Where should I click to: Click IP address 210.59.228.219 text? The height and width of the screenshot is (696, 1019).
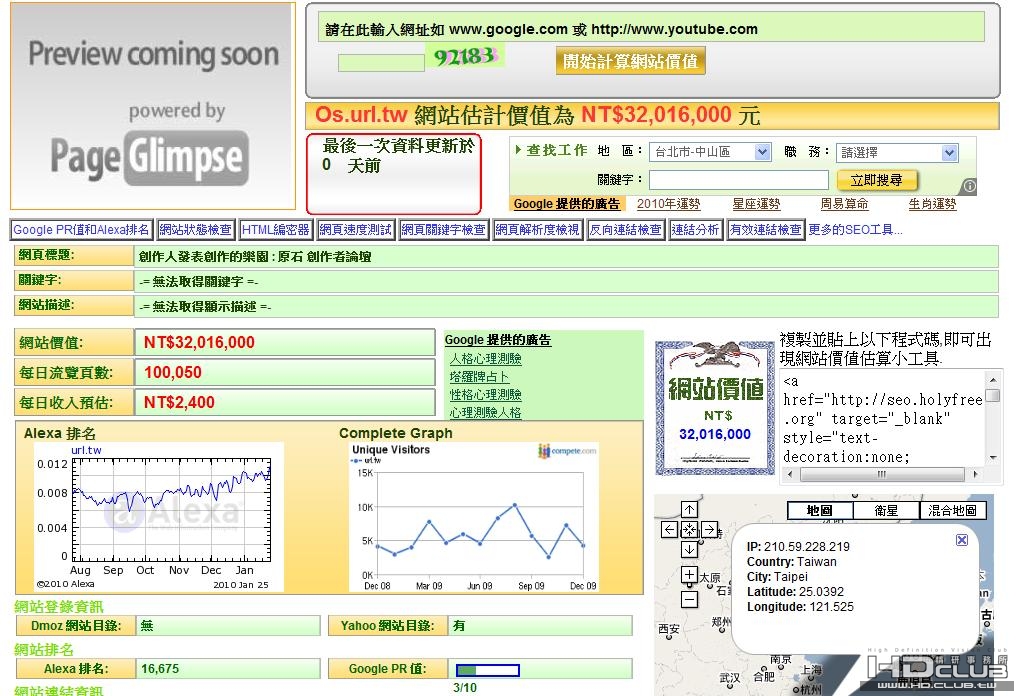pos(806,547)
